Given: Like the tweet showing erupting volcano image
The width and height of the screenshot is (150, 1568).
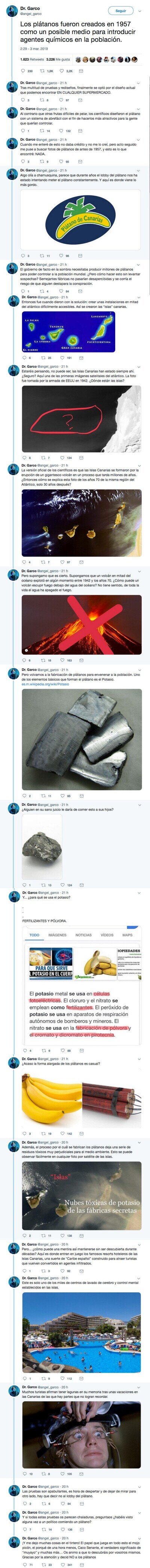Looking at the screenshot, I should click(x=63, y=660).
